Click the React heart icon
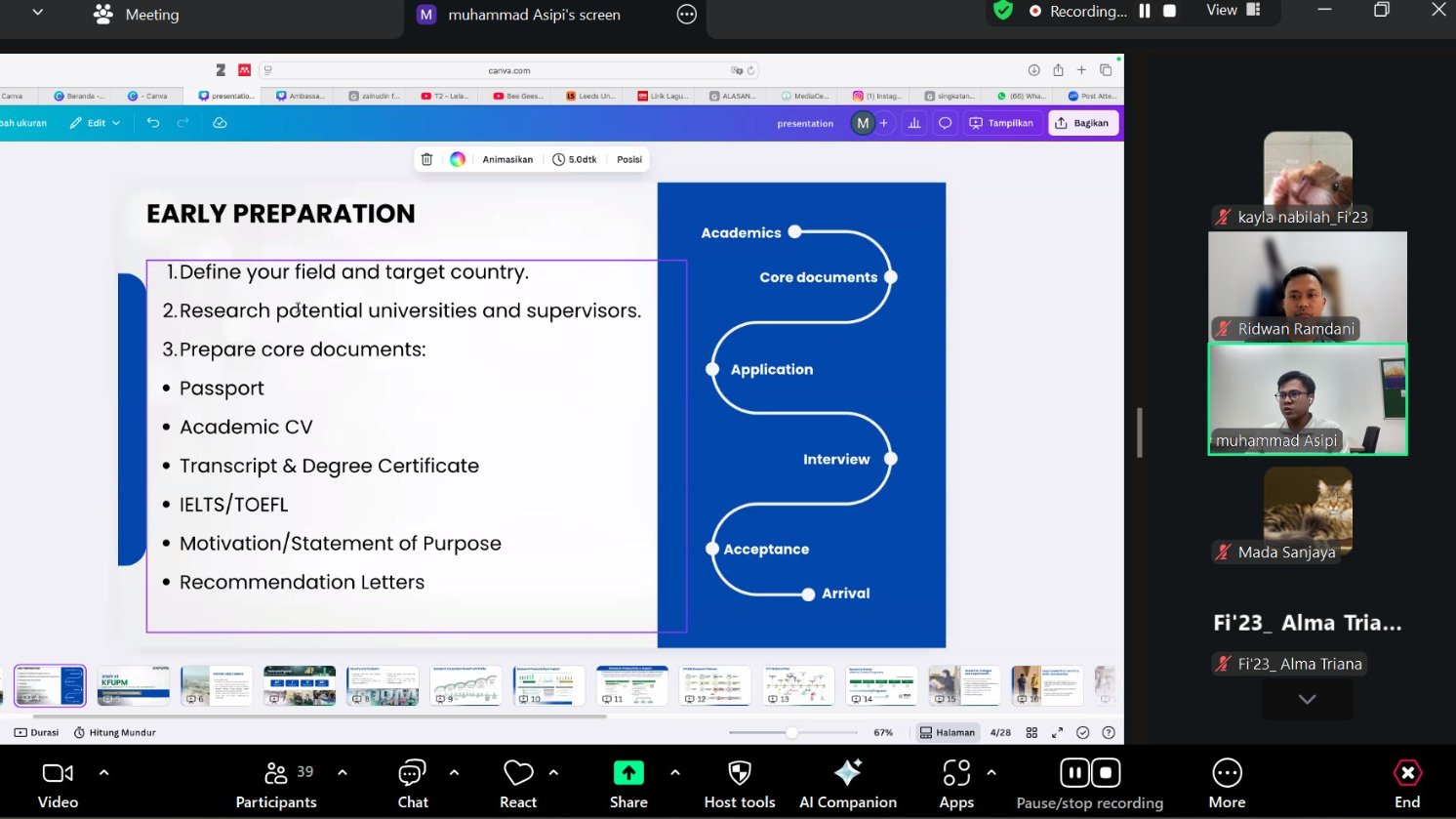This screenshot has height=819, width=1456. click(x=518, y=784)
